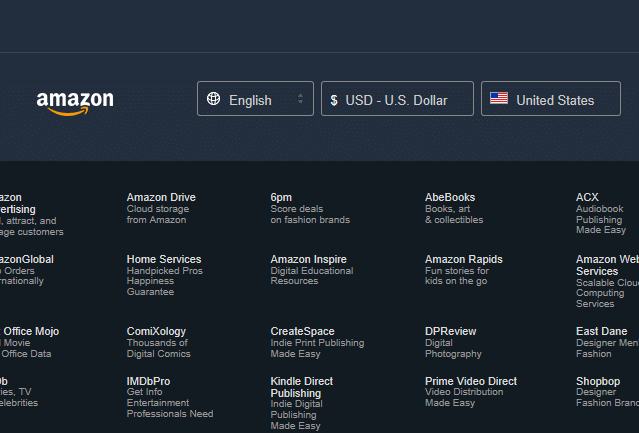Click the Amazon logo in the footer
639x433 pixels.
(75, 101)
